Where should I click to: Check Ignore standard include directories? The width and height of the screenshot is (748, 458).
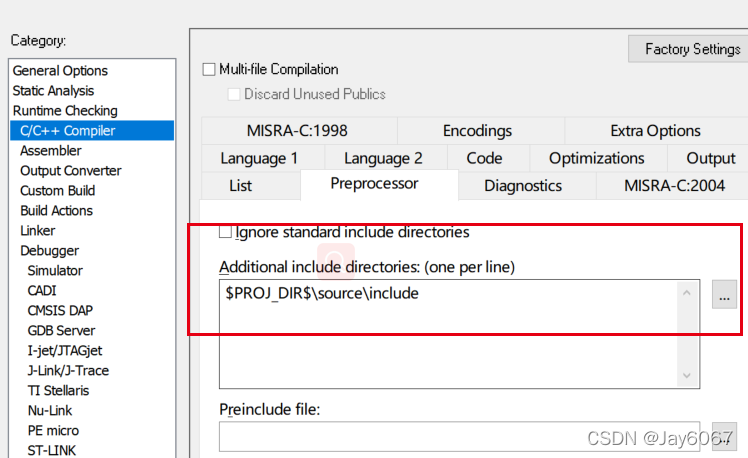(x=225, y=232)
